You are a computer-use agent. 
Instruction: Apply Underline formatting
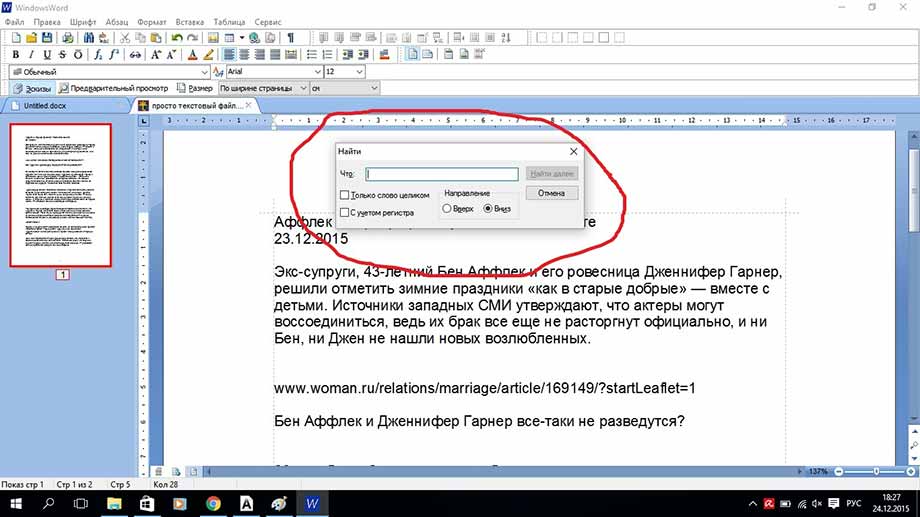tap(47, 55)
